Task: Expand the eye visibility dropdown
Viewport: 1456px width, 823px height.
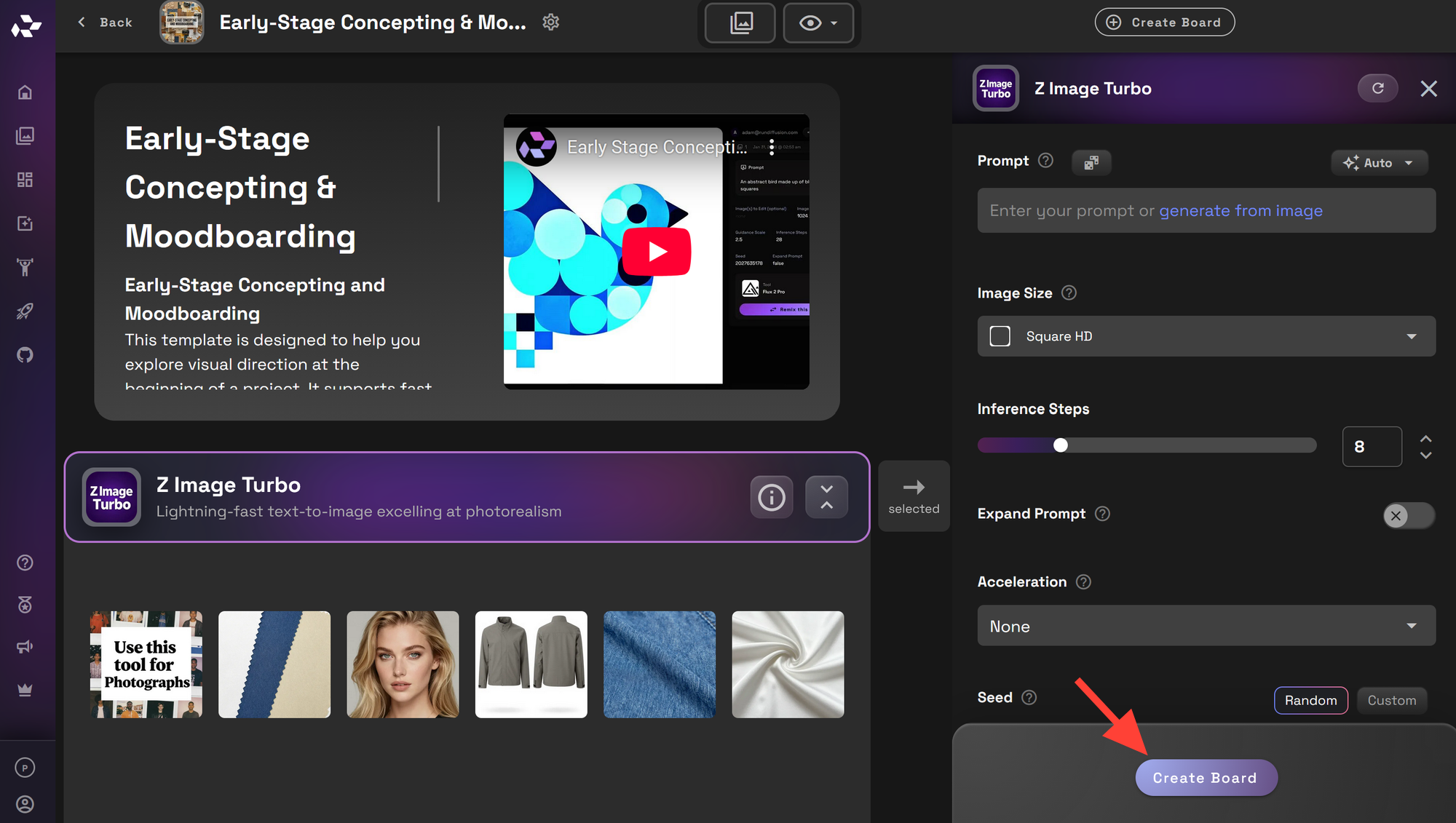Action: point(818,23)
